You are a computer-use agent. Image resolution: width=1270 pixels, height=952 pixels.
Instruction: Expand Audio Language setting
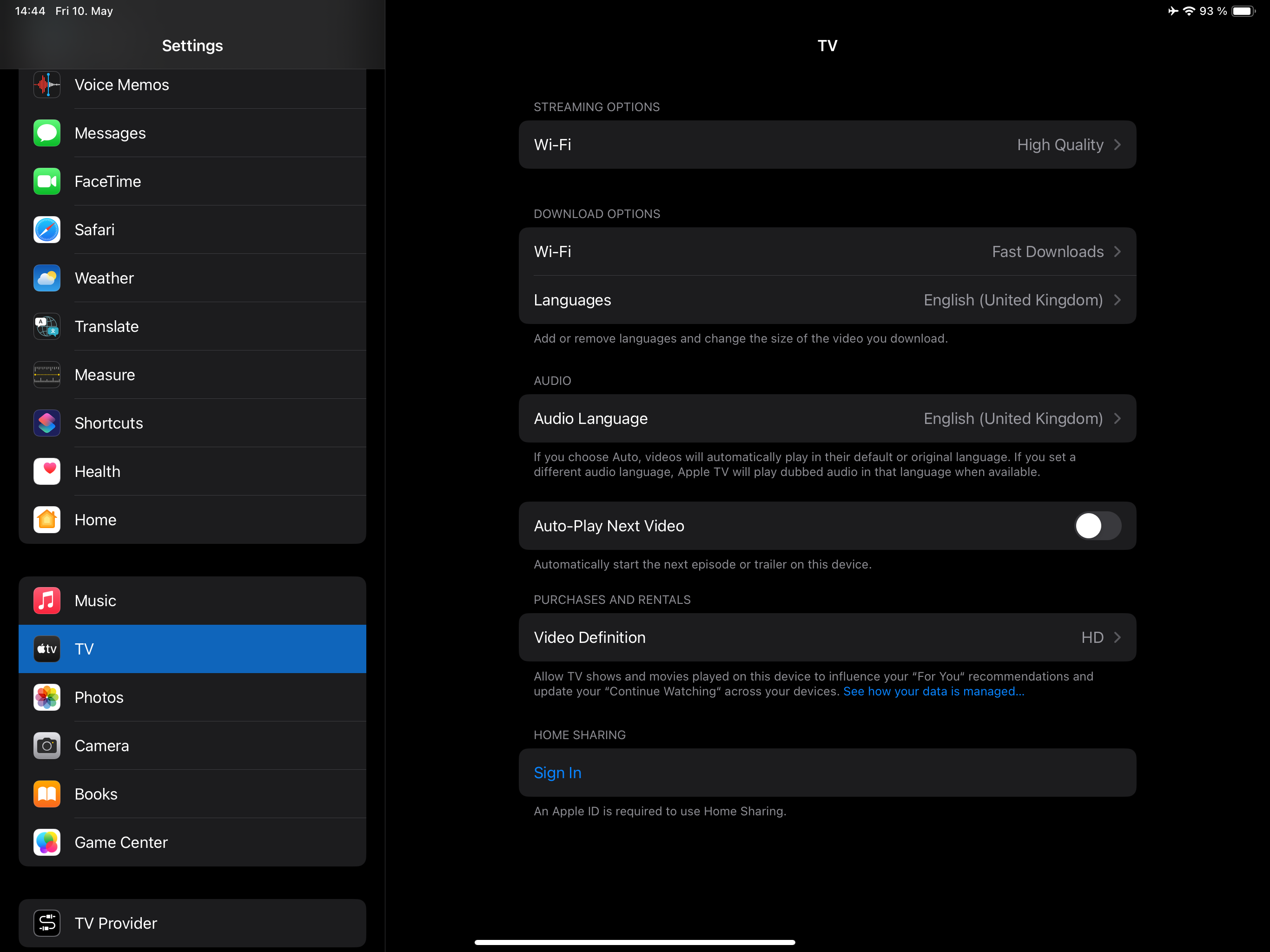(x=827, y=418)
